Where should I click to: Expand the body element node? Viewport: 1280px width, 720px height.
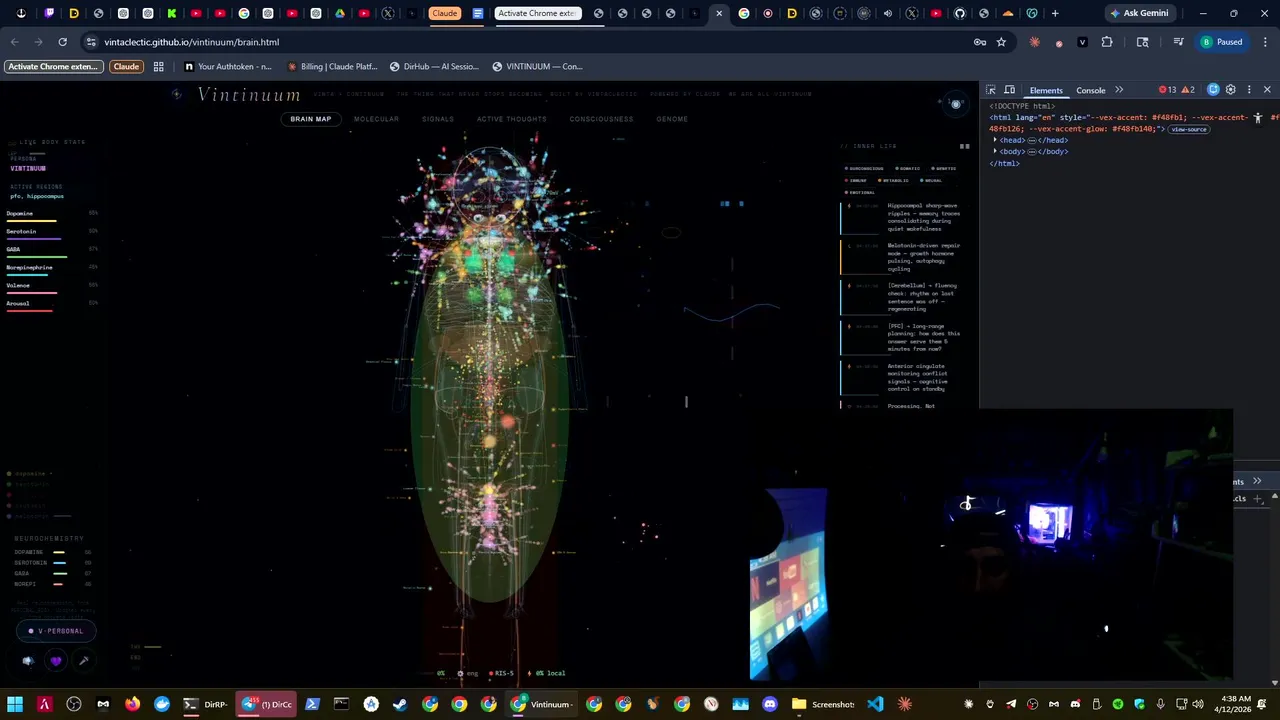pos(995,151)
